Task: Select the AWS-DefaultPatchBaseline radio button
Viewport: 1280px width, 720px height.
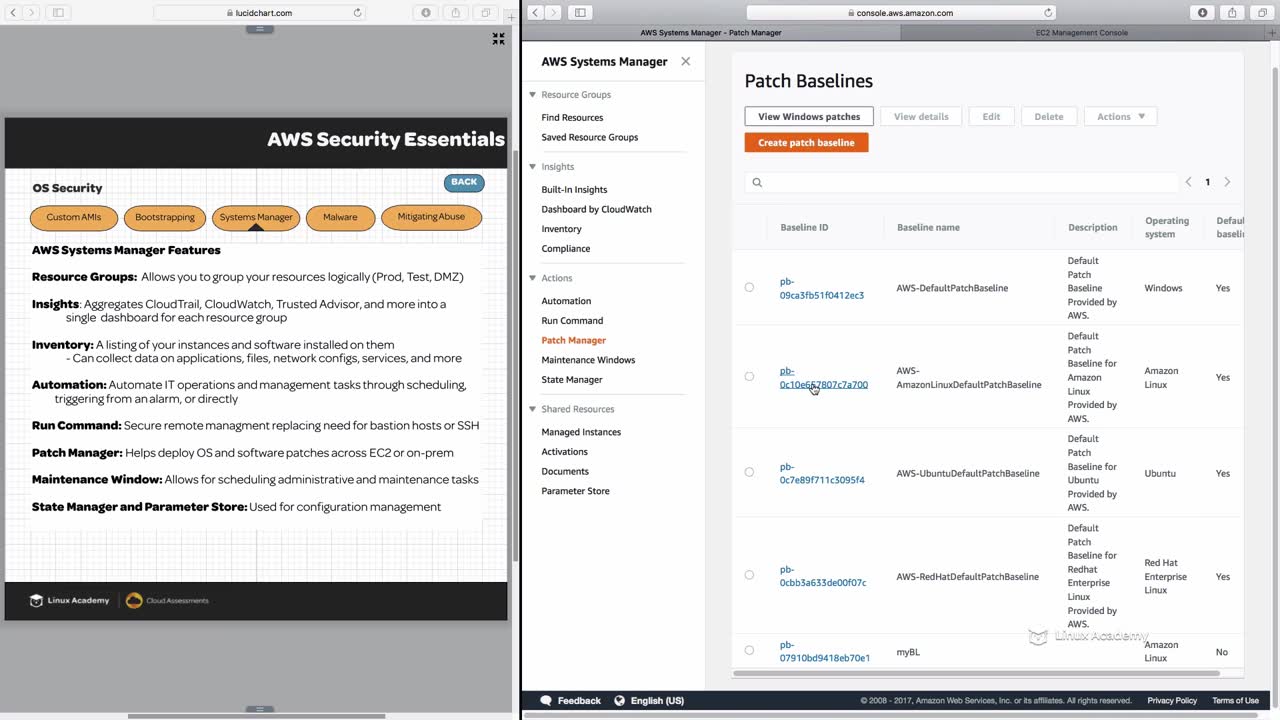Action: coord(749,288)
